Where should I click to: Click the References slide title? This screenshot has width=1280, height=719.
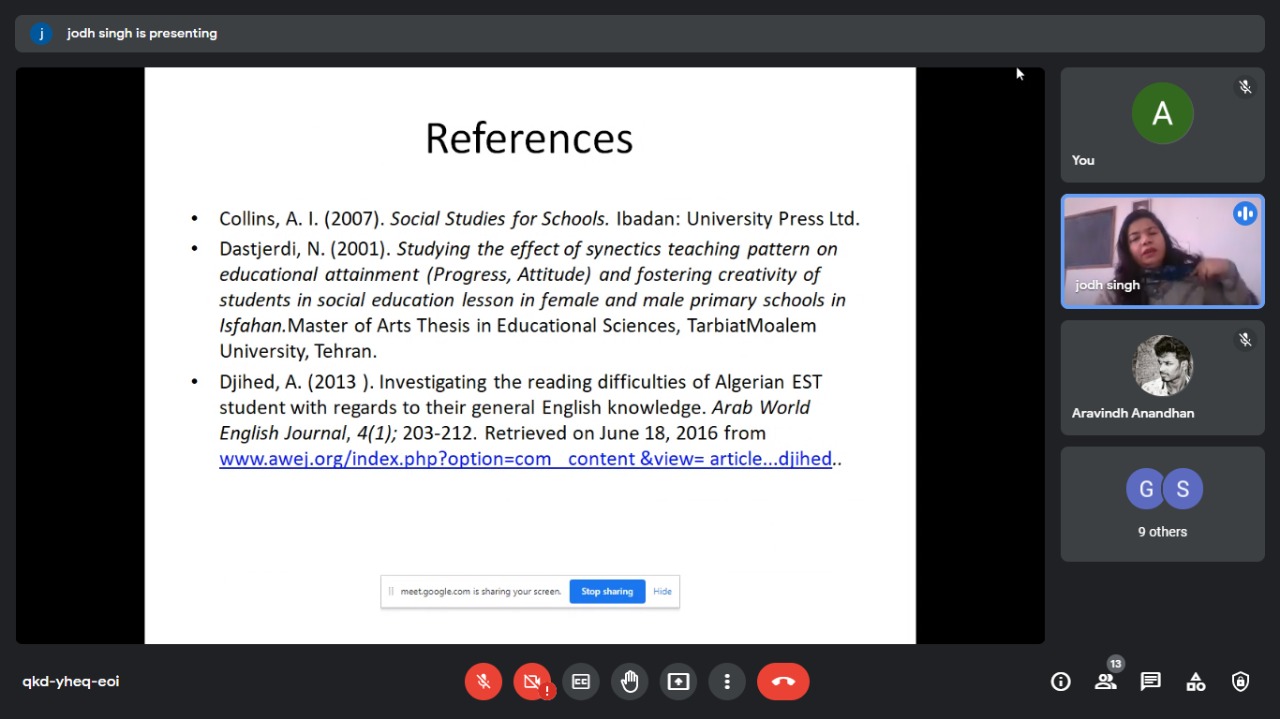(x=529, y=138)
